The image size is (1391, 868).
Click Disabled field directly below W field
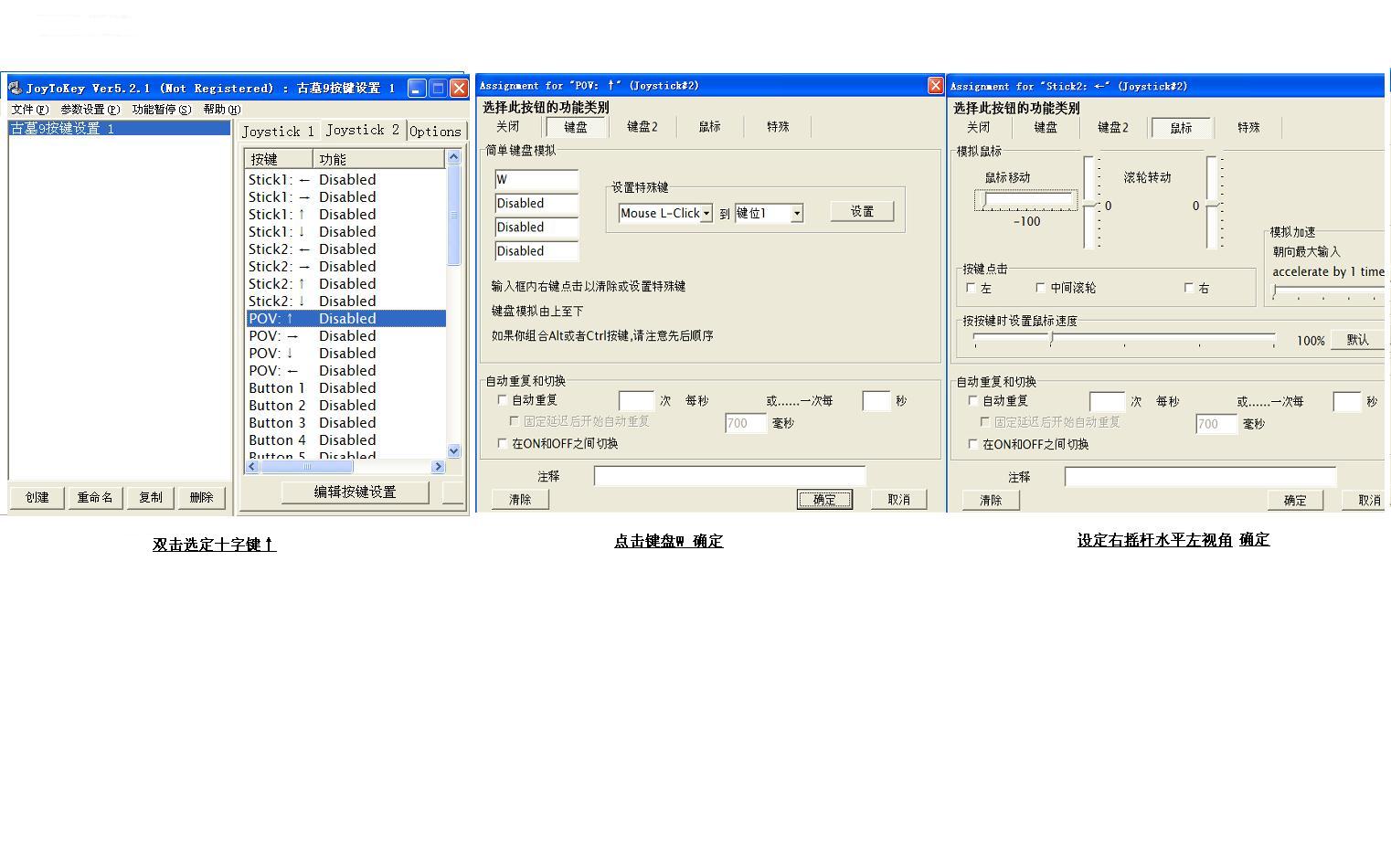(x=536, y=204)
